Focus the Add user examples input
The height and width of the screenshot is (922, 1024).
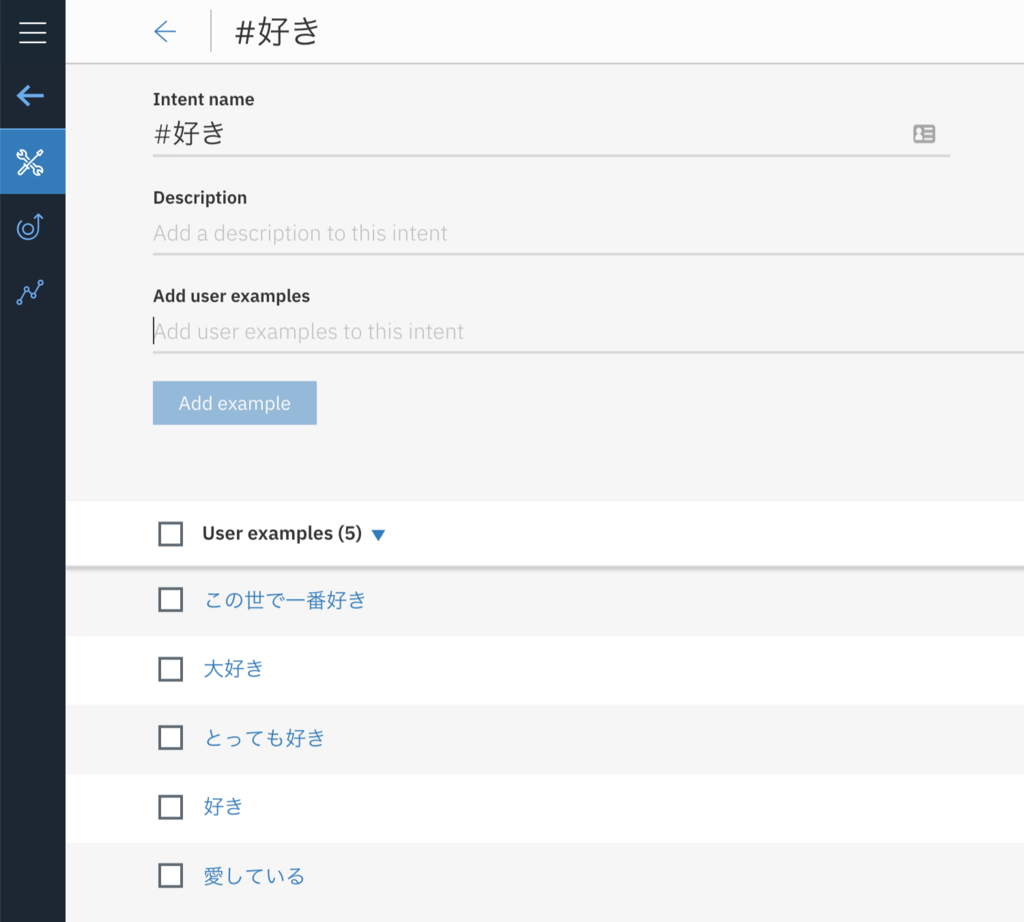tap(588, 331)
